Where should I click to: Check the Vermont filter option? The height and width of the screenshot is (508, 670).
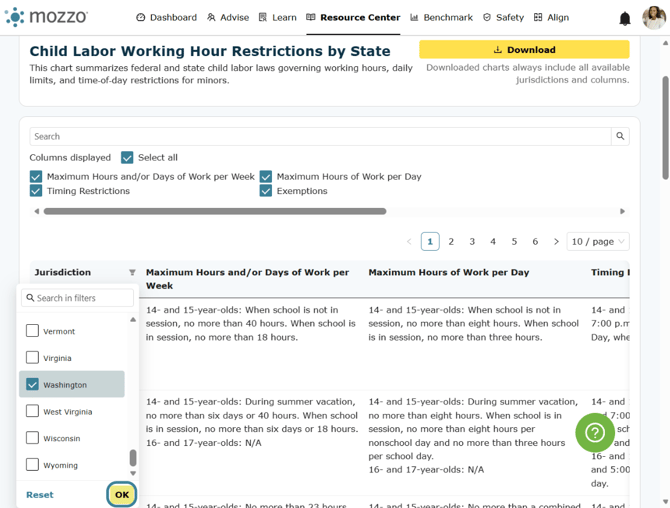[32, 331]
